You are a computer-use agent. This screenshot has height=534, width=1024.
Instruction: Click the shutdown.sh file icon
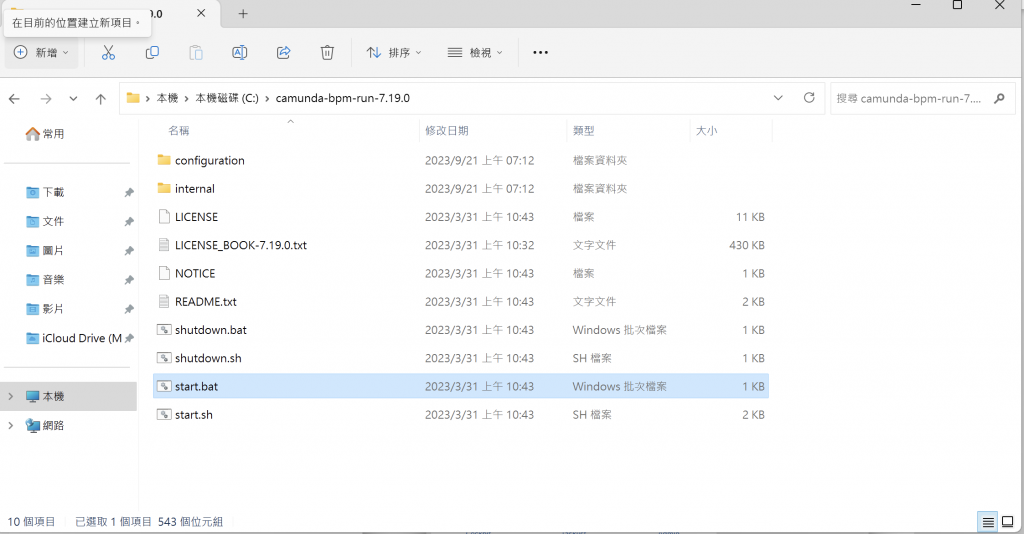click(x=165, y=358)
